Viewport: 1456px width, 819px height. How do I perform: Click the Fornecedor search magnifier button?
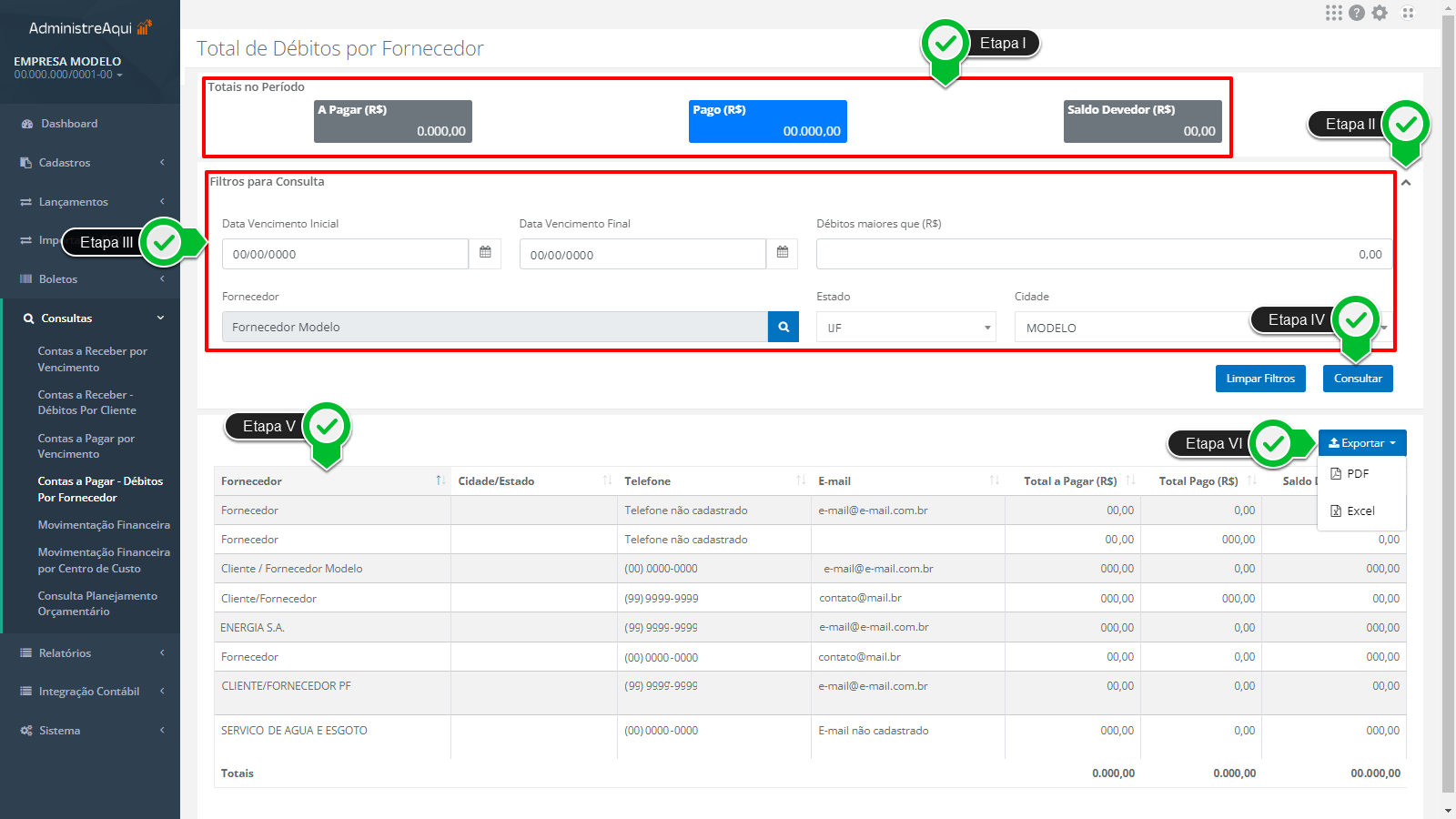click(x=784, y=327)
